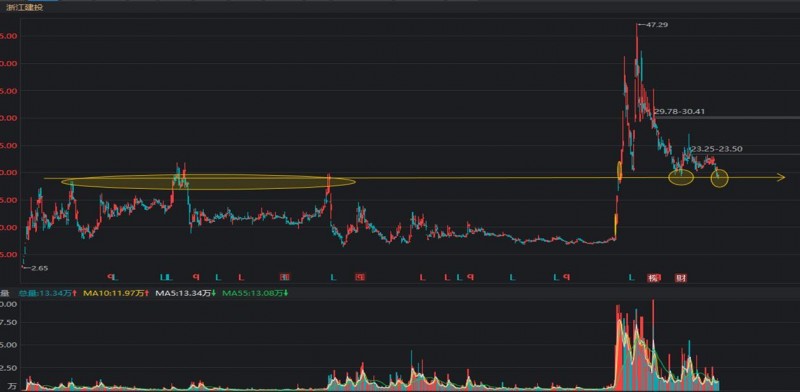Open the red marker left of 财
This screenshot has width=800, height=392.
[653, 278]
